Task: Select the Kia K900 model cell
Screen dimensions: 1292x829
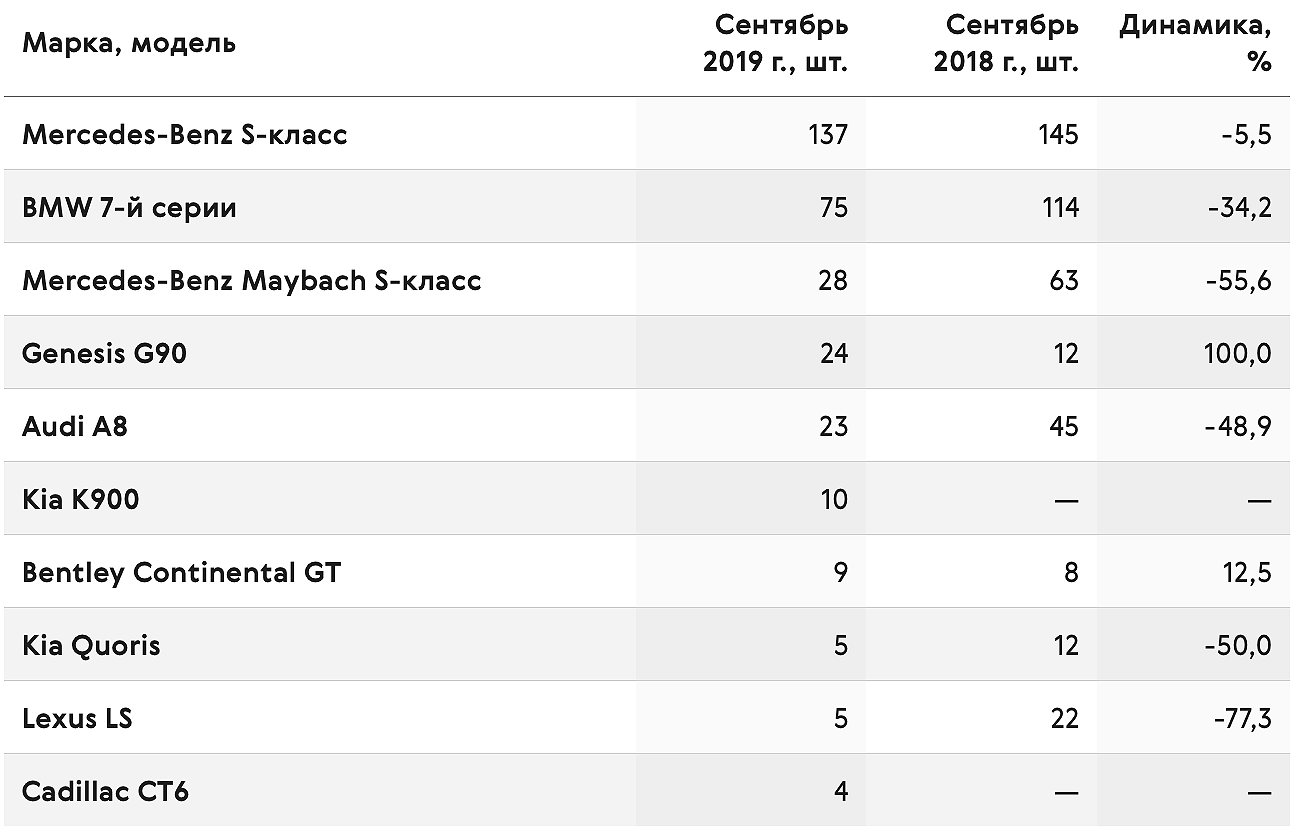Action: pyautogui.click(x=80, y=499)
